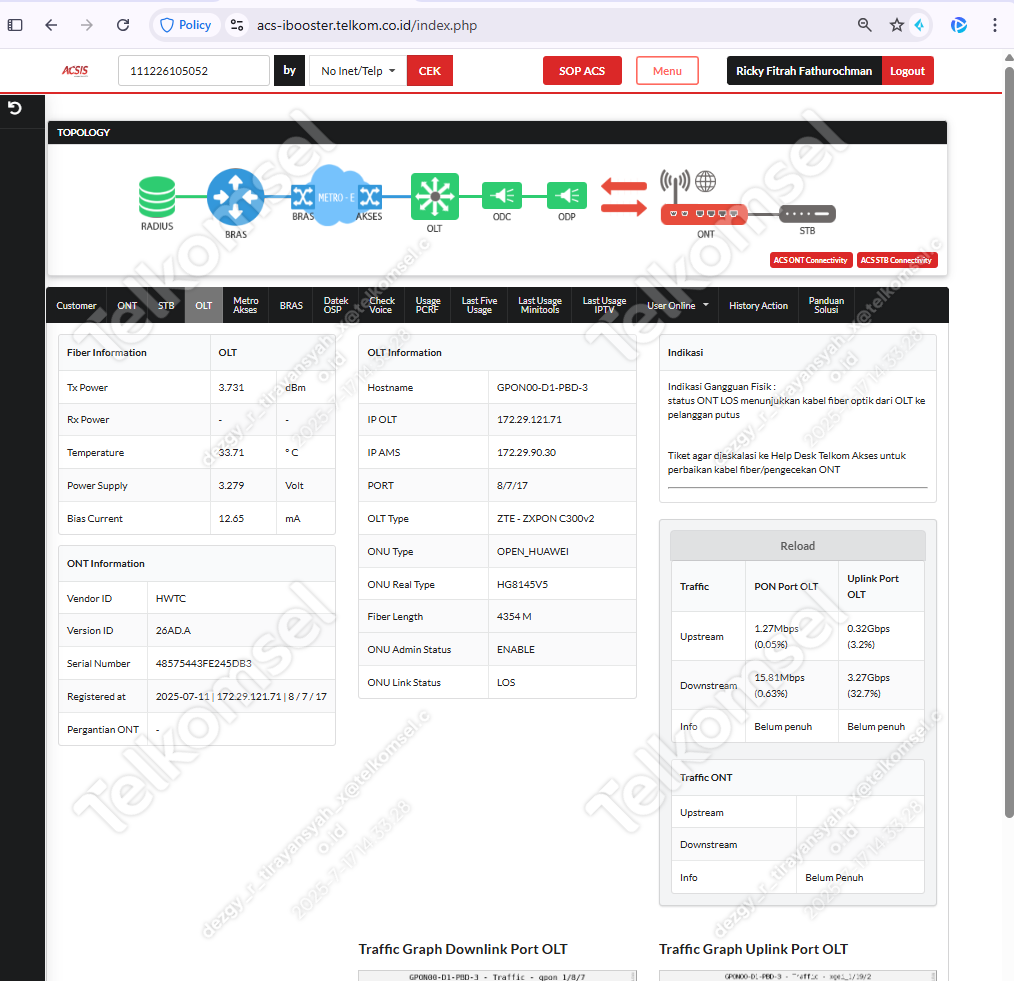The image size is (1014, 981).
Task: Open Last Usage IPTV tab
Action: tap(604, 305)
